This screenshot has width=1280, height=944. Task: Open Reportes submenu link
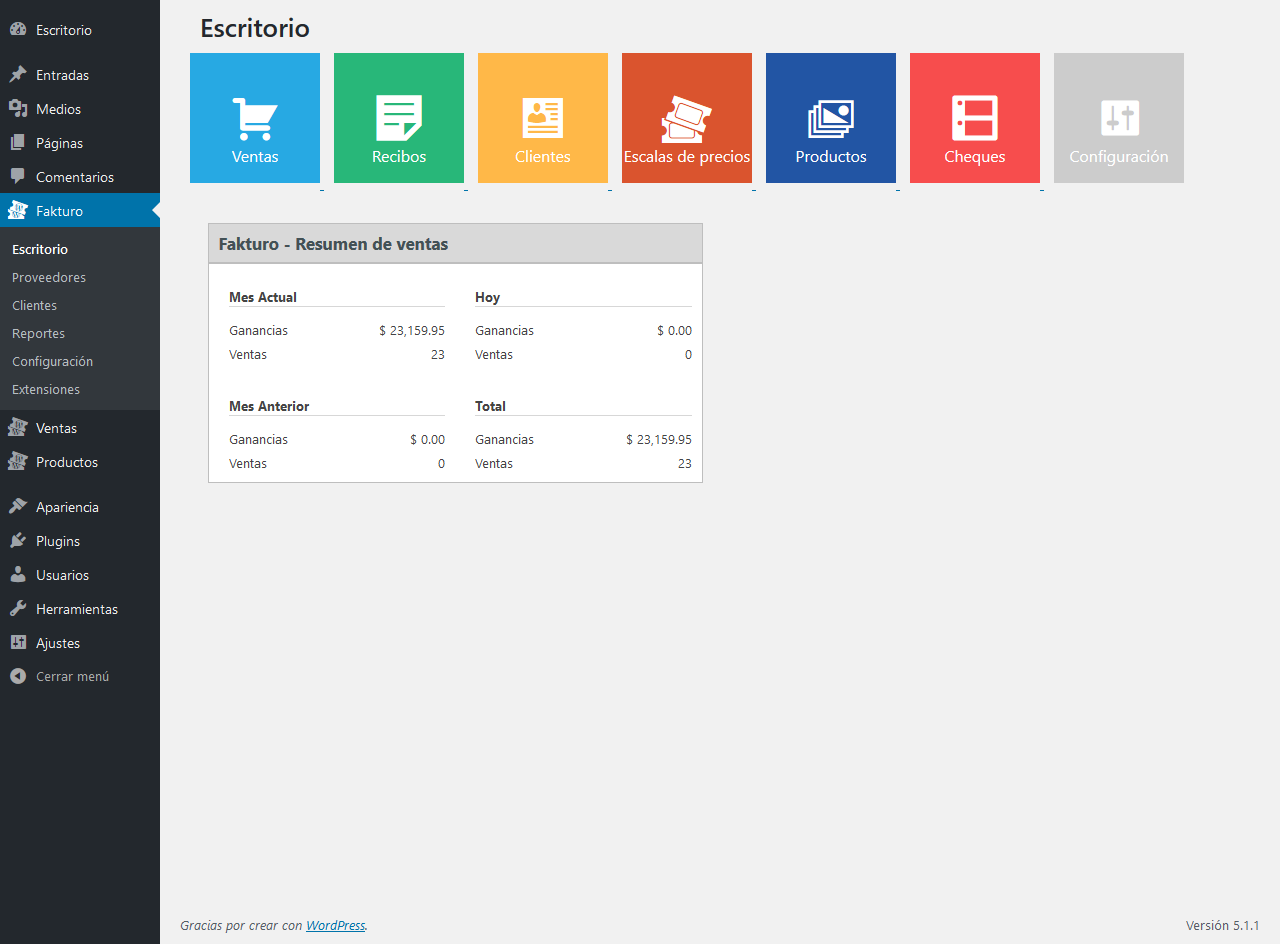point(38,333)
